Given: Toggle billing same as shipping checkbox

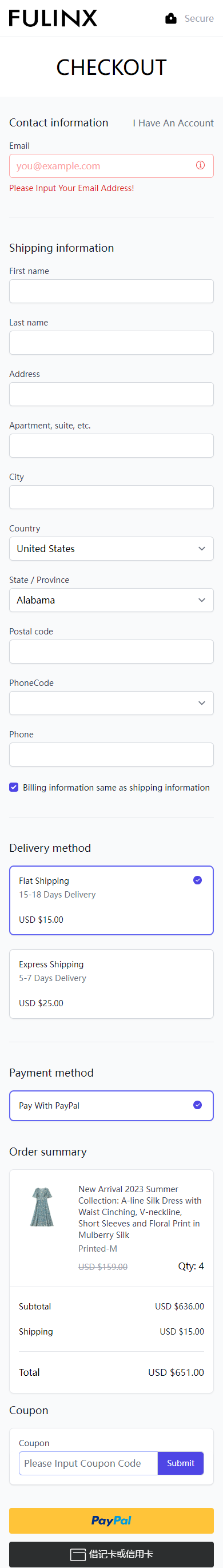Looking at the screenshot, I should 14,787.
